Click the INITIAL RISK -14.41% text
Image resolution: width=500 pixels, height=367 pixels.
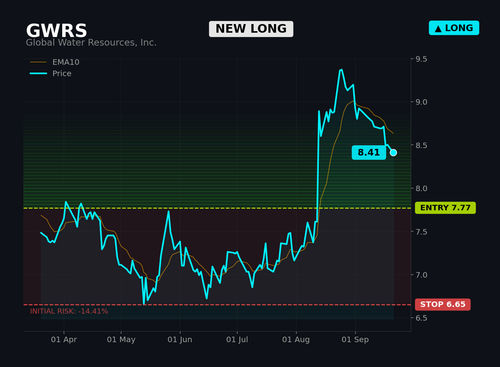[69, 311]
